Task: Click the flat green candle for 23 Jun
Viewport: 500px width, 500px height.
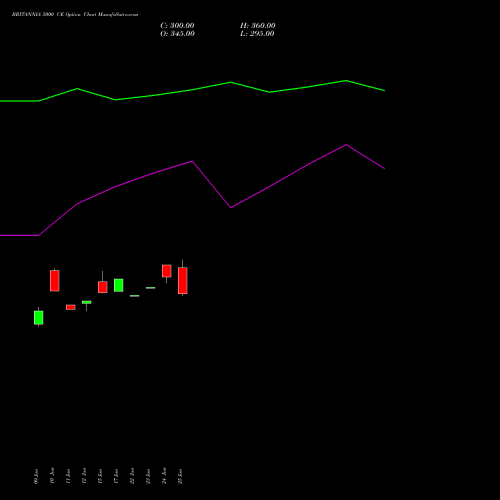Action: 151,288
